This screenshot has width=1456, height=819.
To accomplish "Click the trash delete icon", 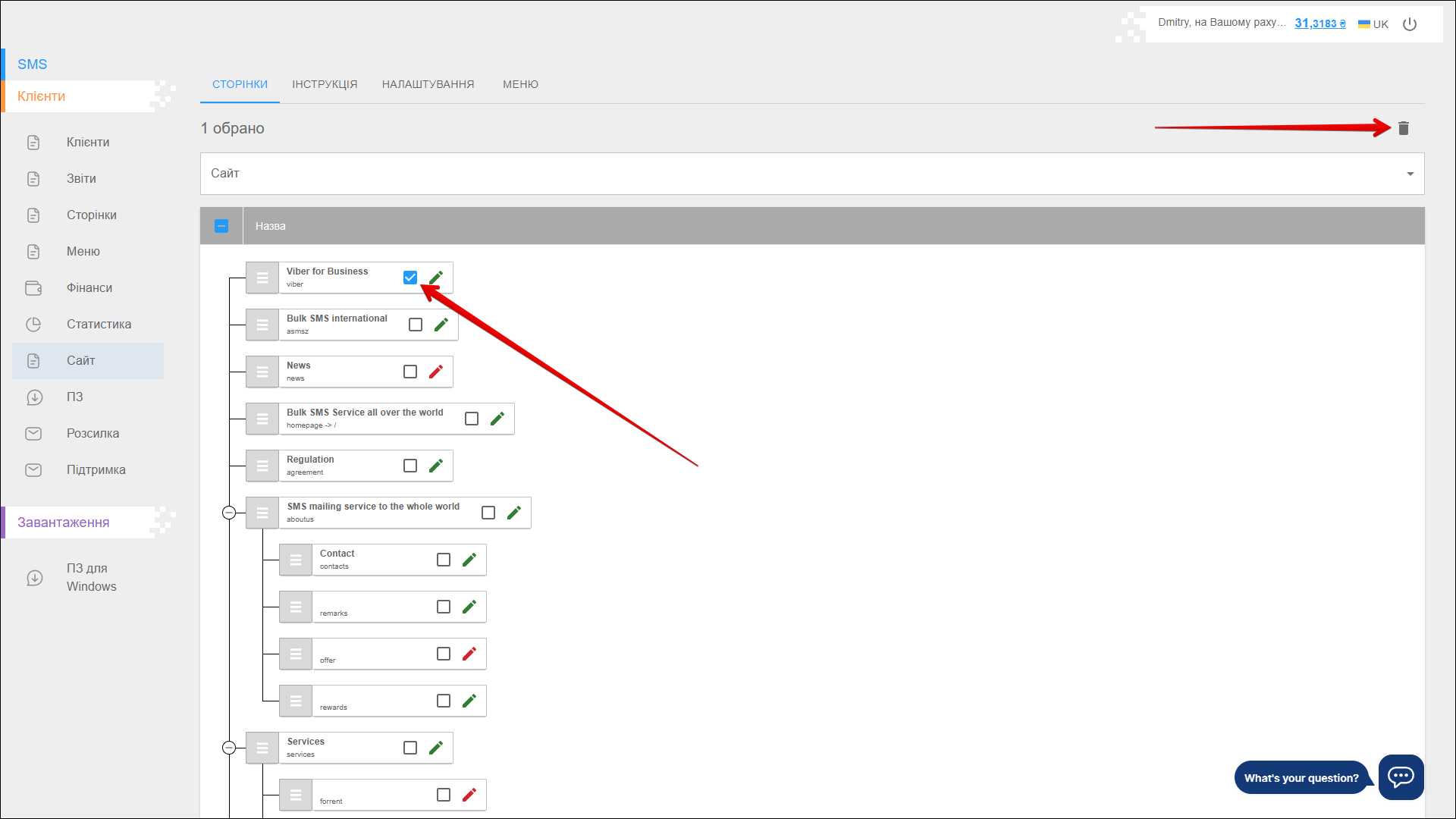I will (1403, 128).
